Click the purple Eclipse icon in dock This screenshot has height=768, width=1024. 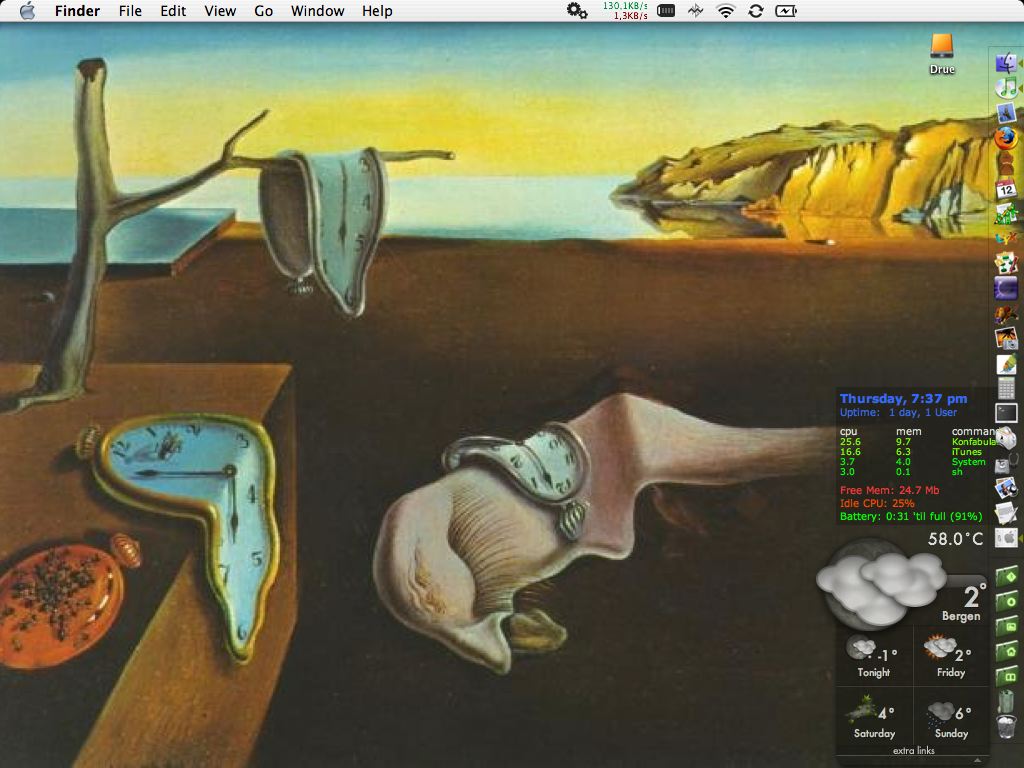click(x=1006, y=287)
